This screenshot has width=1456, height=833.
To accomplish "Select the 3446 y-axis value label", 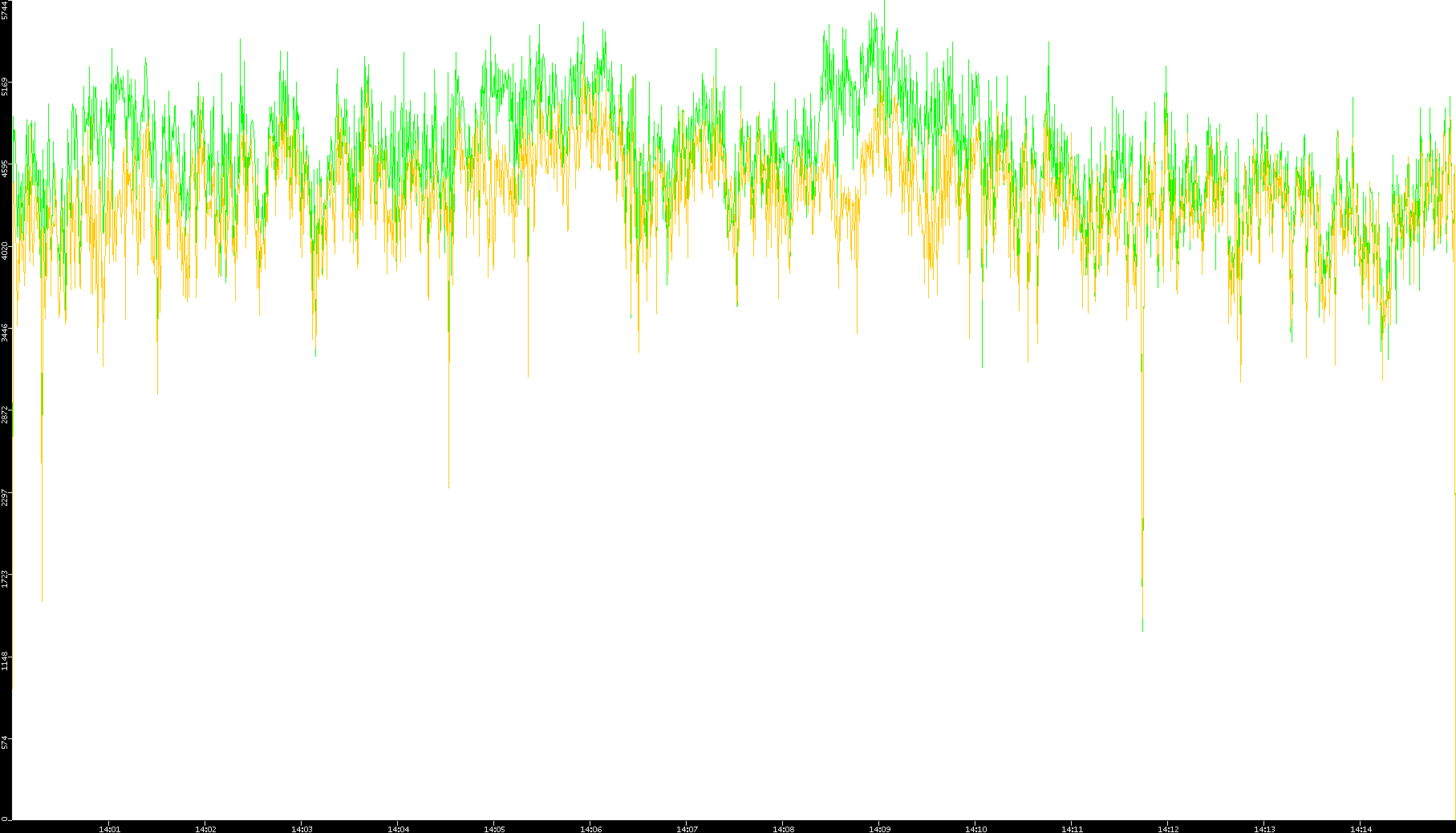I will click(6, 333).
